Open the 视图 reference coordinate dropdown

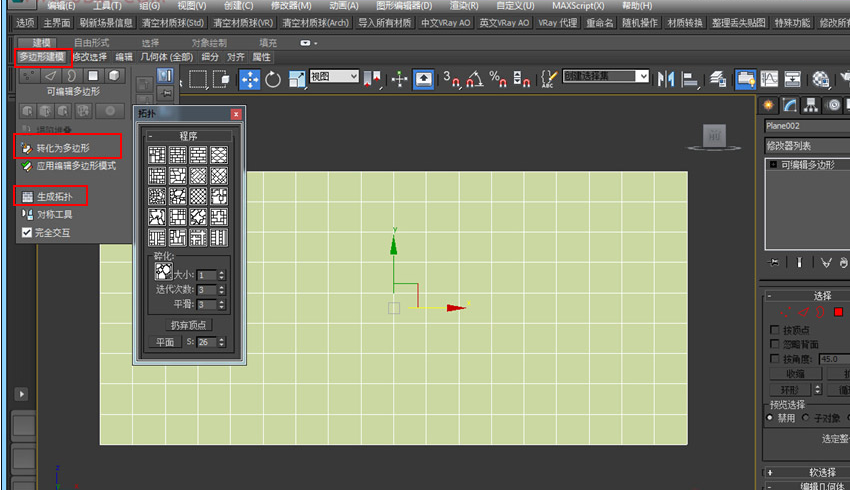(334, 77)
